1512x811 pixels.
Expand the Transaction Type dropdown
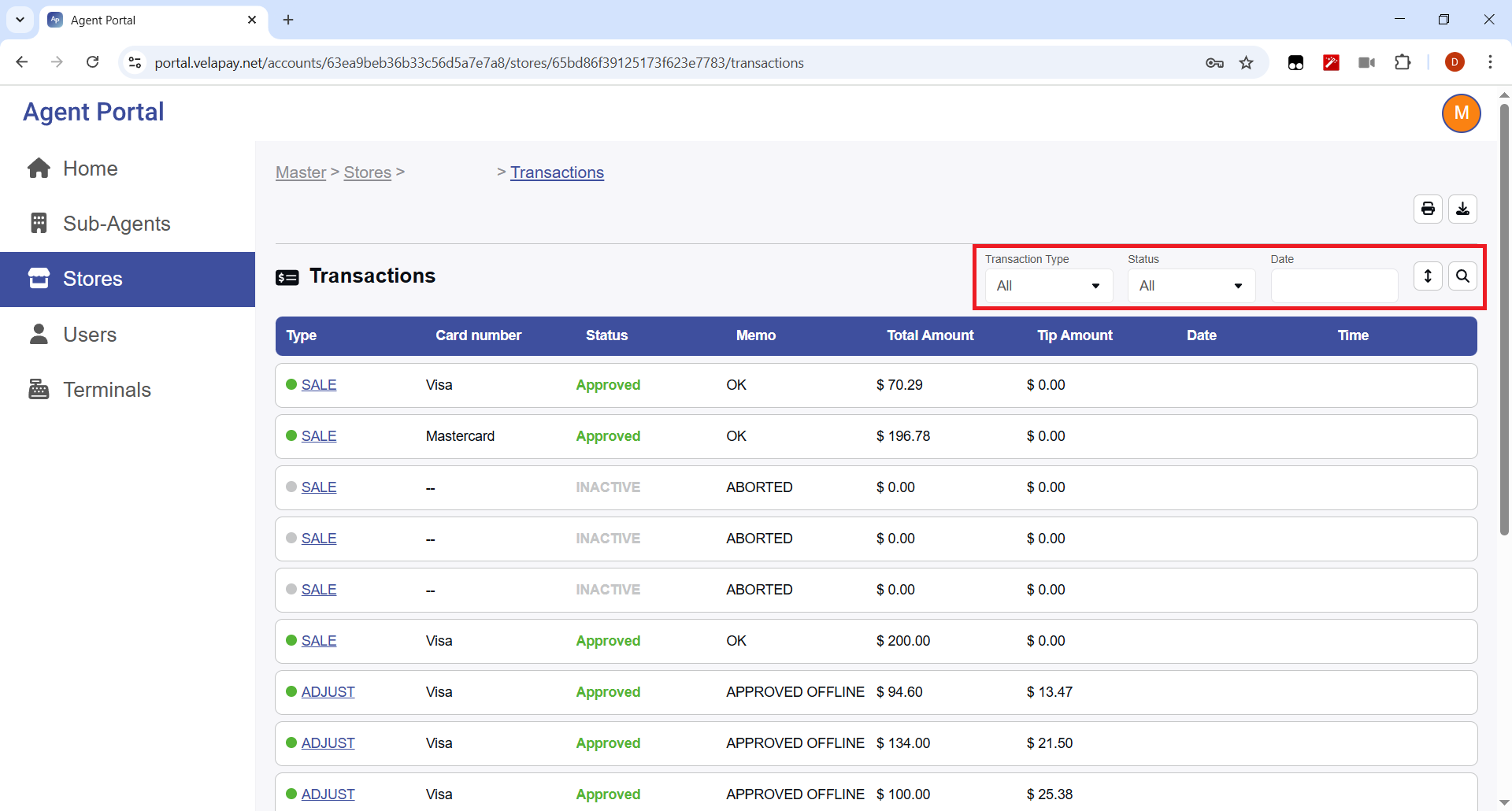point(1049,286)
